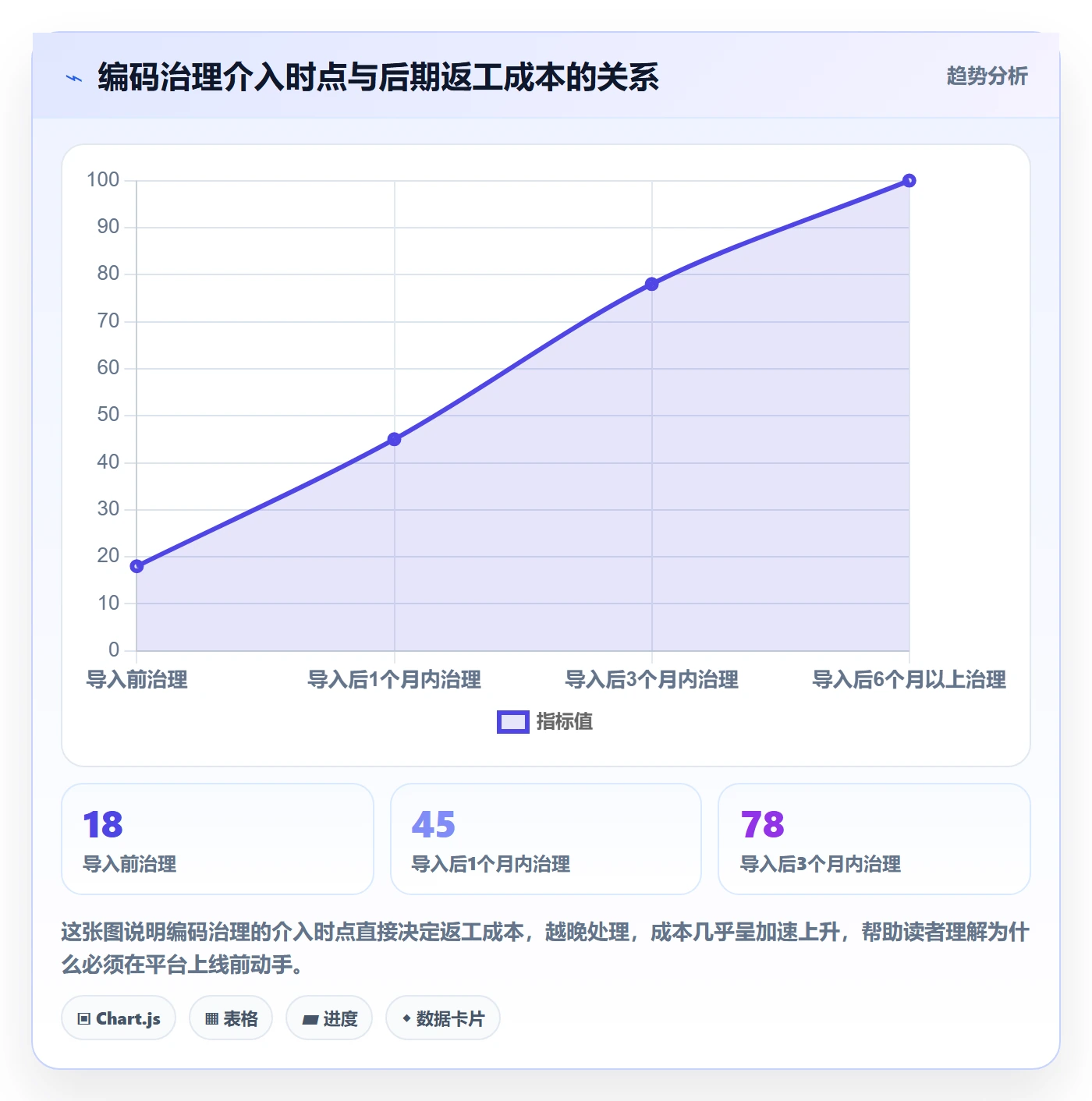Click the x-axis label 导入后1个月内治理

(x=395, y=680)
